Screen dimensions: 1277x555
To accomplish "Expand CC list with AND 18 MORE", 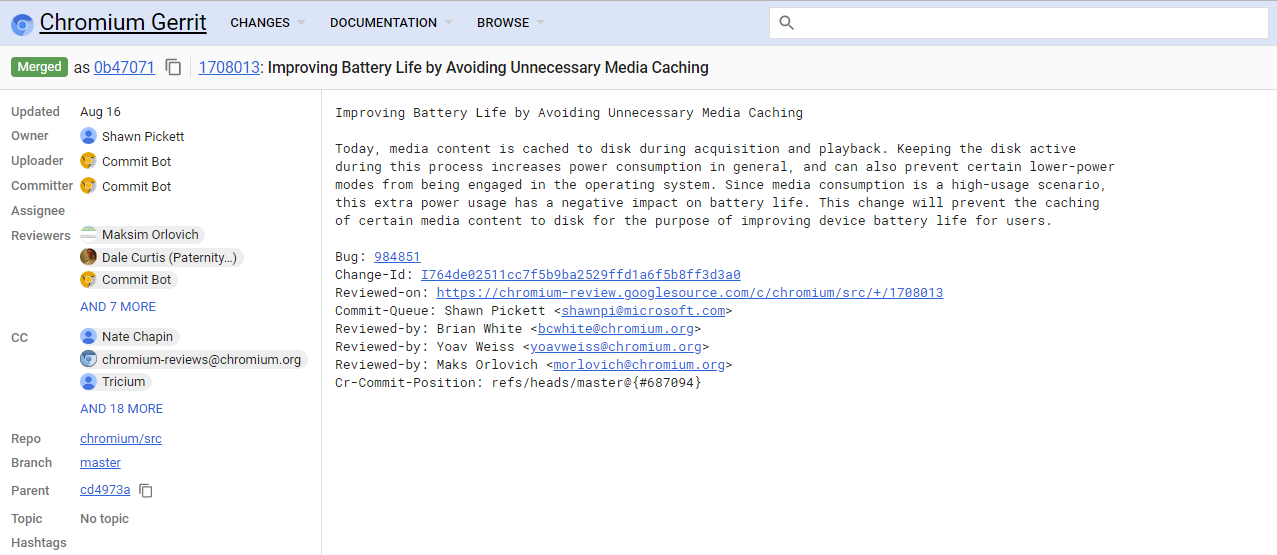I will [x=121, y=409].
